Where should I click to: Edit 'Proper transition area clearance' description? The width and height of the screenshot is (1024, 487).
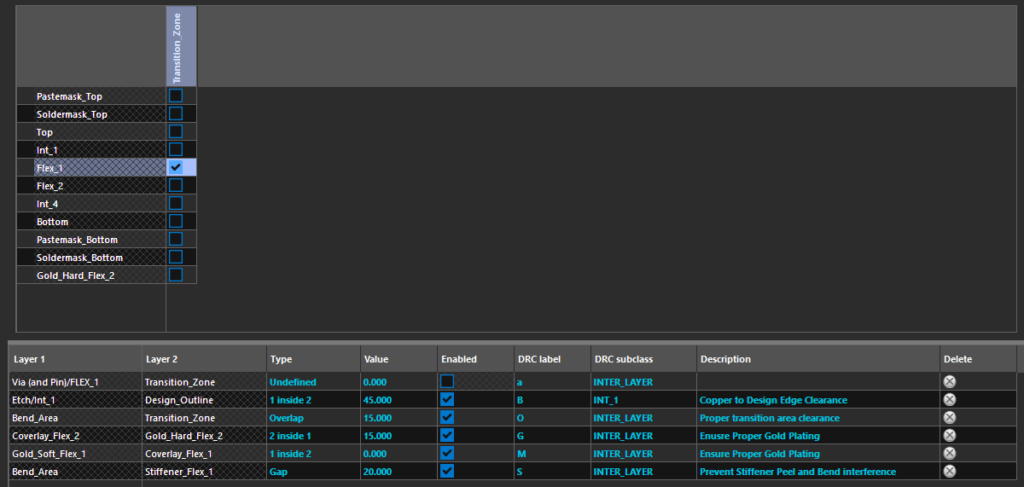pyautogui.click(x=818, y=418)
